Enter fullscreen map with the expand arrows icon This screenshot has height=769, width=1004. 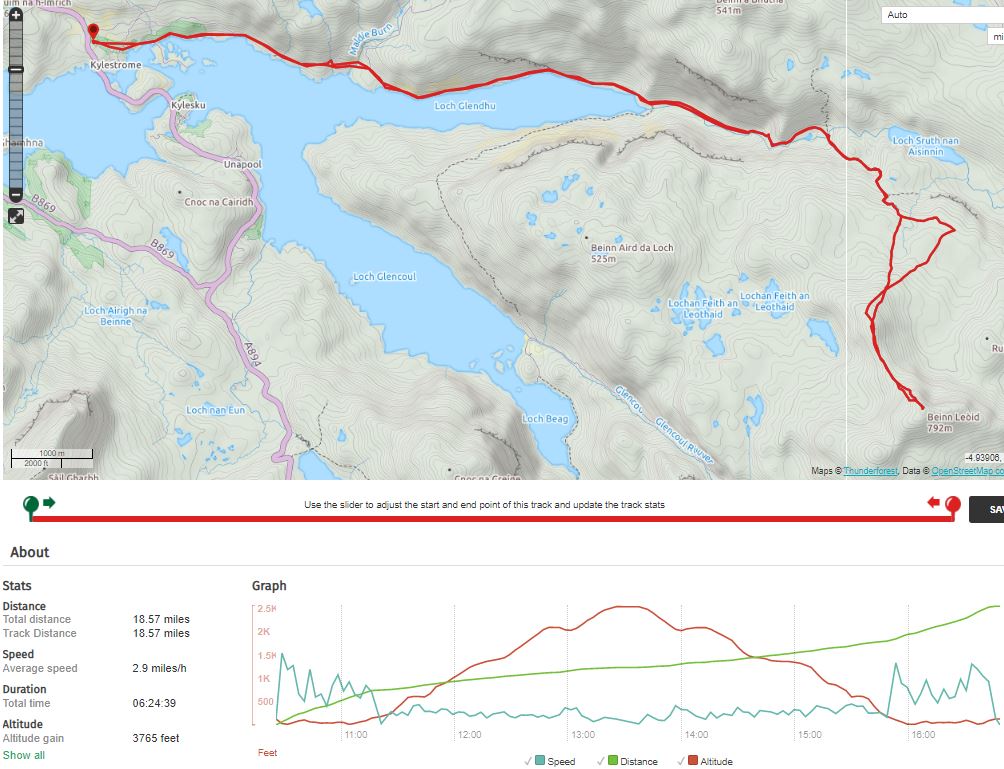click(x=16, y=216)
